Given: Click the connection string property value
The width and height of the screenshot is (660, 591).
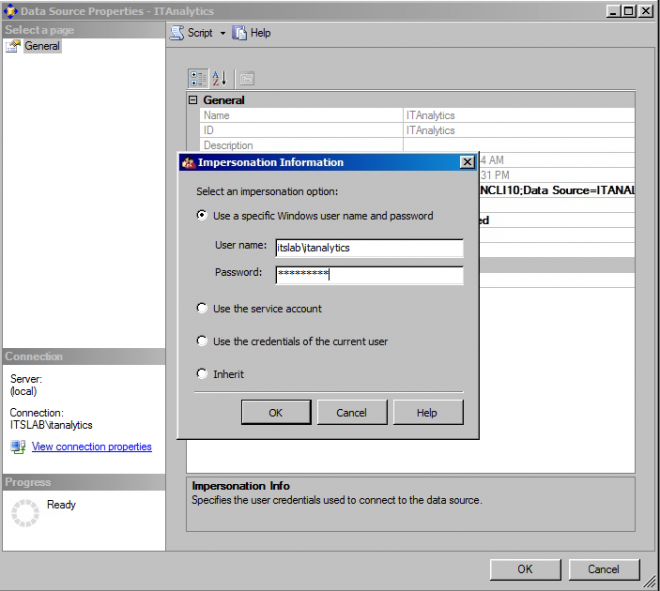Looking at the screenshot, I should tap(557, 190).
